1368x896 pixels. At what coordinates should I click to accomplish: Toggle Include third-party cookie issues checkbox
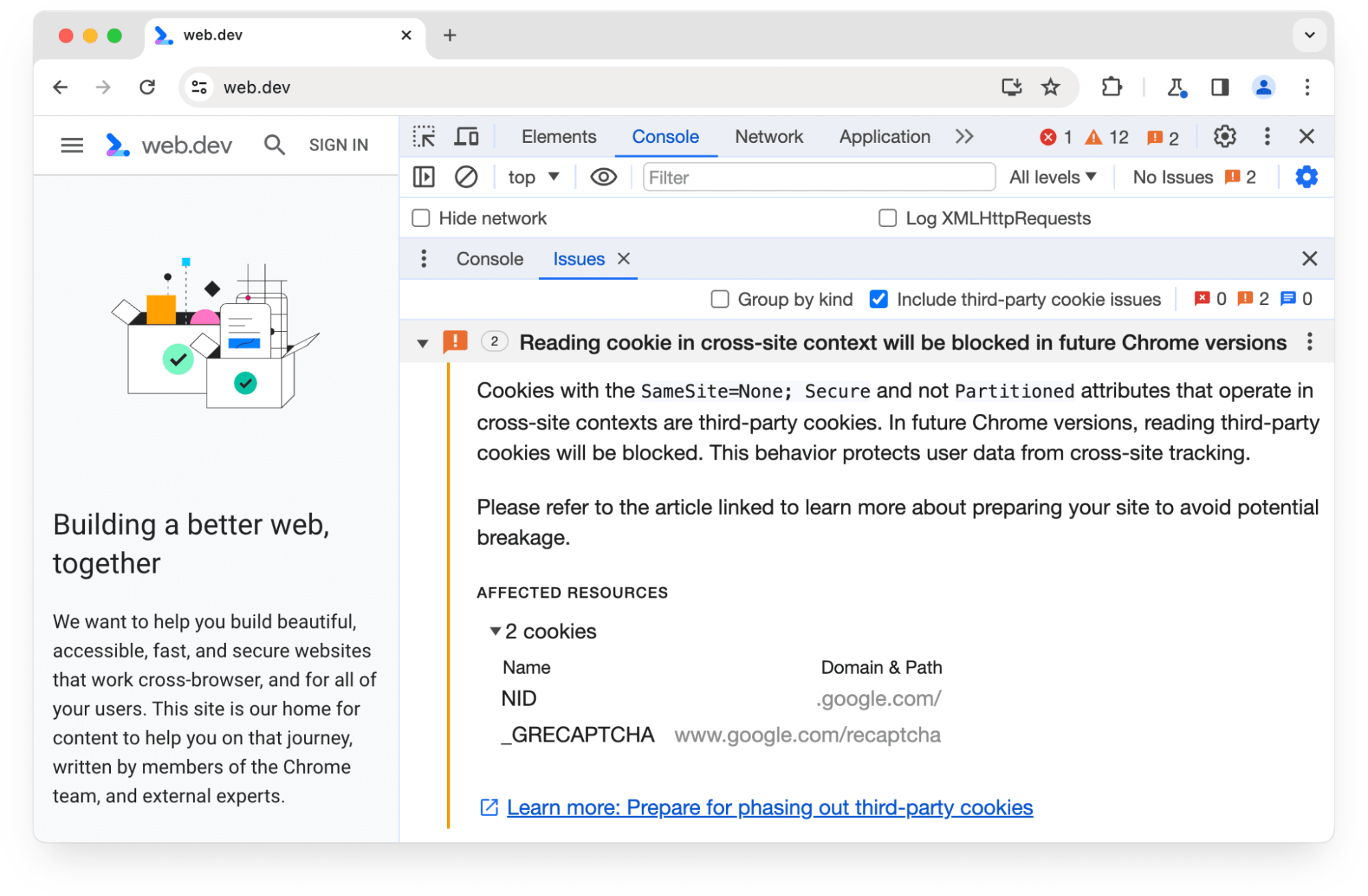click(x=877, y=299)
